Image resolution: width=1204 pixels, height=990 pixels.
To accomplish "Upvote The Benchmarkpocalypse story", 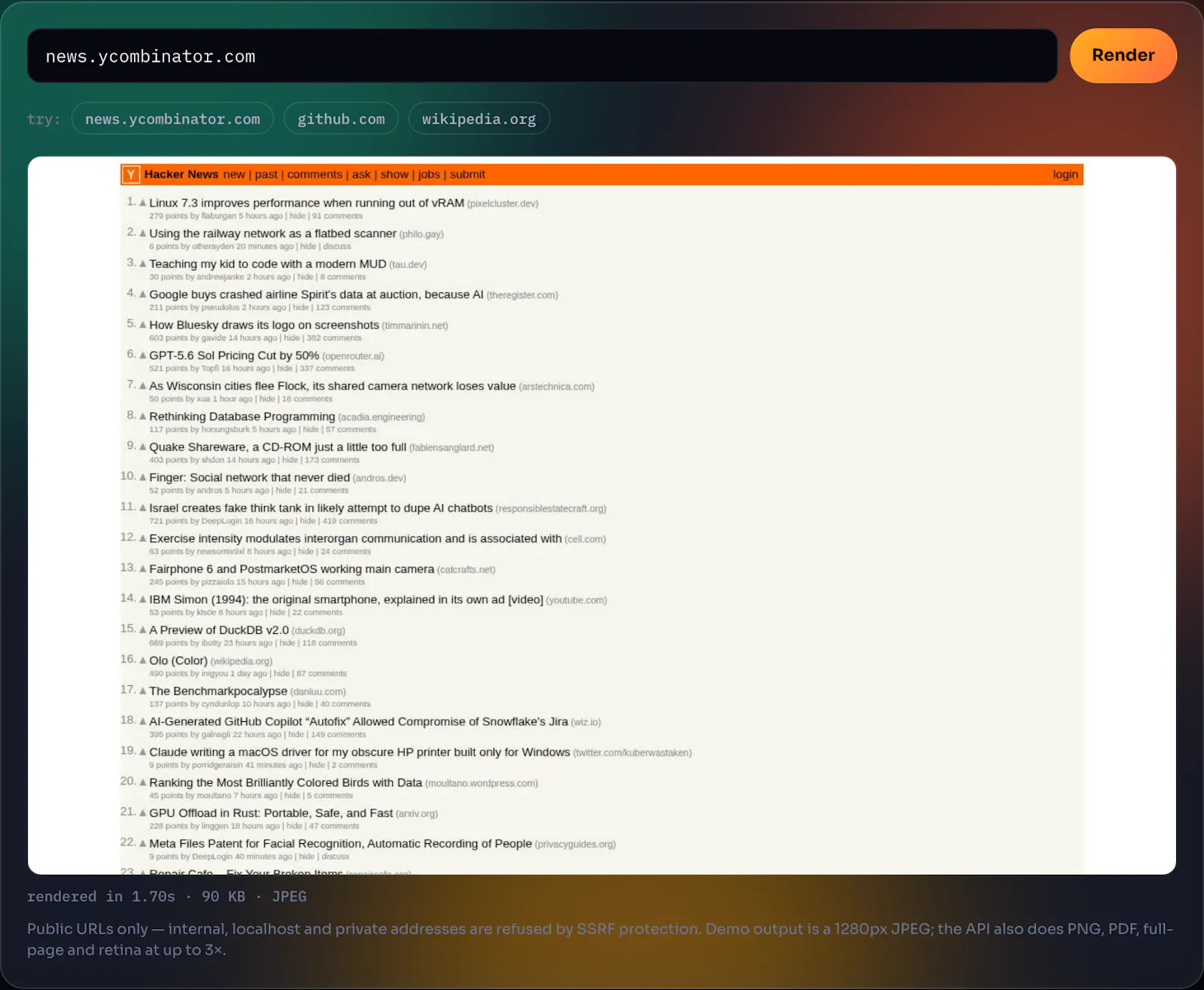I will coord(142,691).
